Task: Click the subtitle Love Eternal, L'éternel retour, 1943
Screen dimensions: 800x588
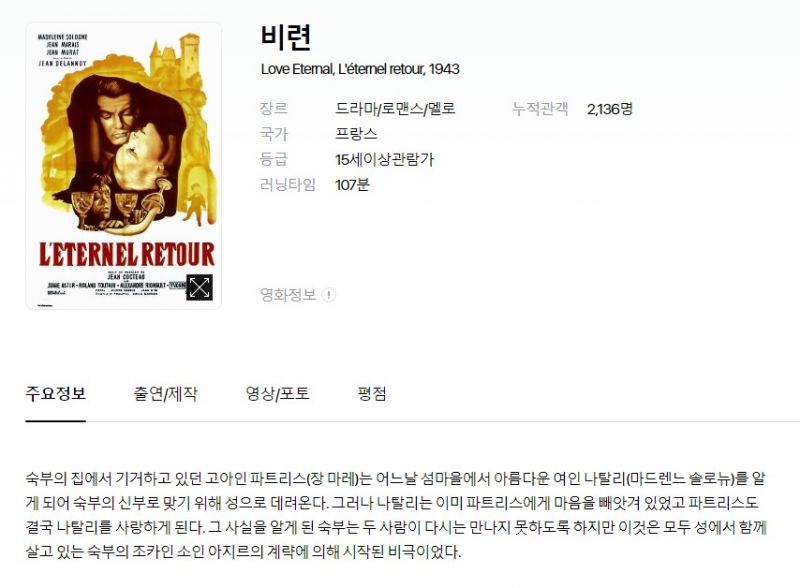Action: tap(360, 69)
